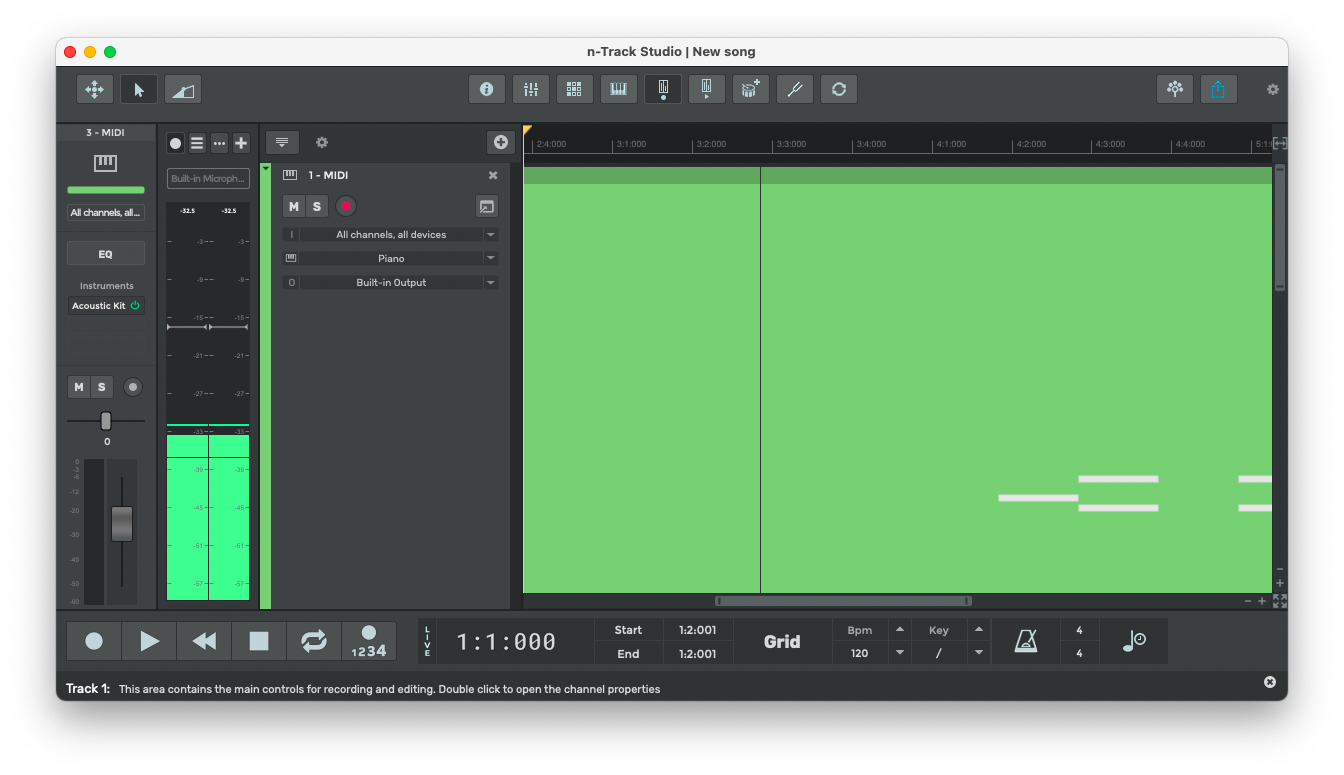Click the piano icon under 3 - MIDI
The height and width of the screenshot is (775, 1344).
(105, 163)
